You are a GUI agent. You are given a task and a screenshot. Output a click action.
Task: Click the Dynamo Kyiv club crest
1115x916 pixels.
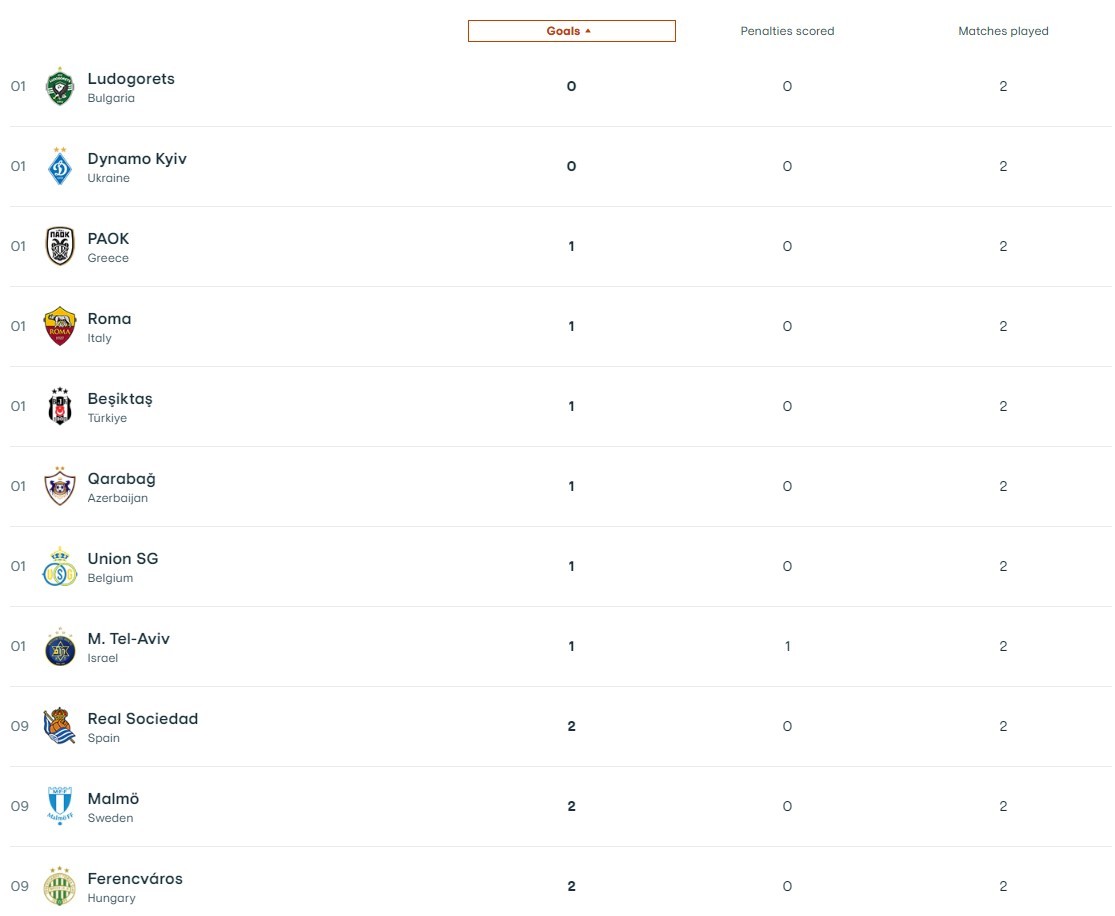click(60, 167)
